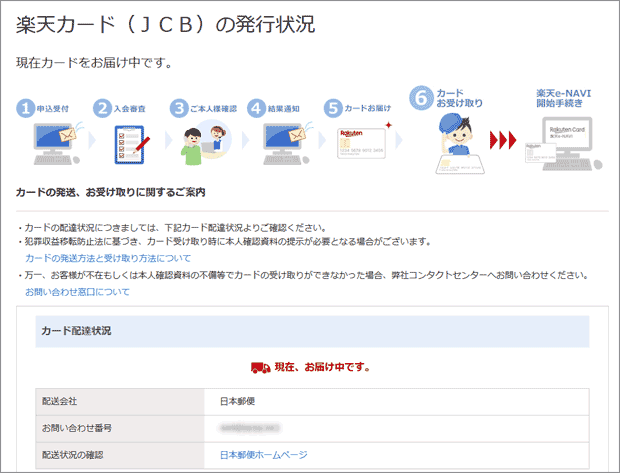The height and width of the screenshot is (473, 620).
Task: Click the カード配達状況 section header
Action: [312, 331]
